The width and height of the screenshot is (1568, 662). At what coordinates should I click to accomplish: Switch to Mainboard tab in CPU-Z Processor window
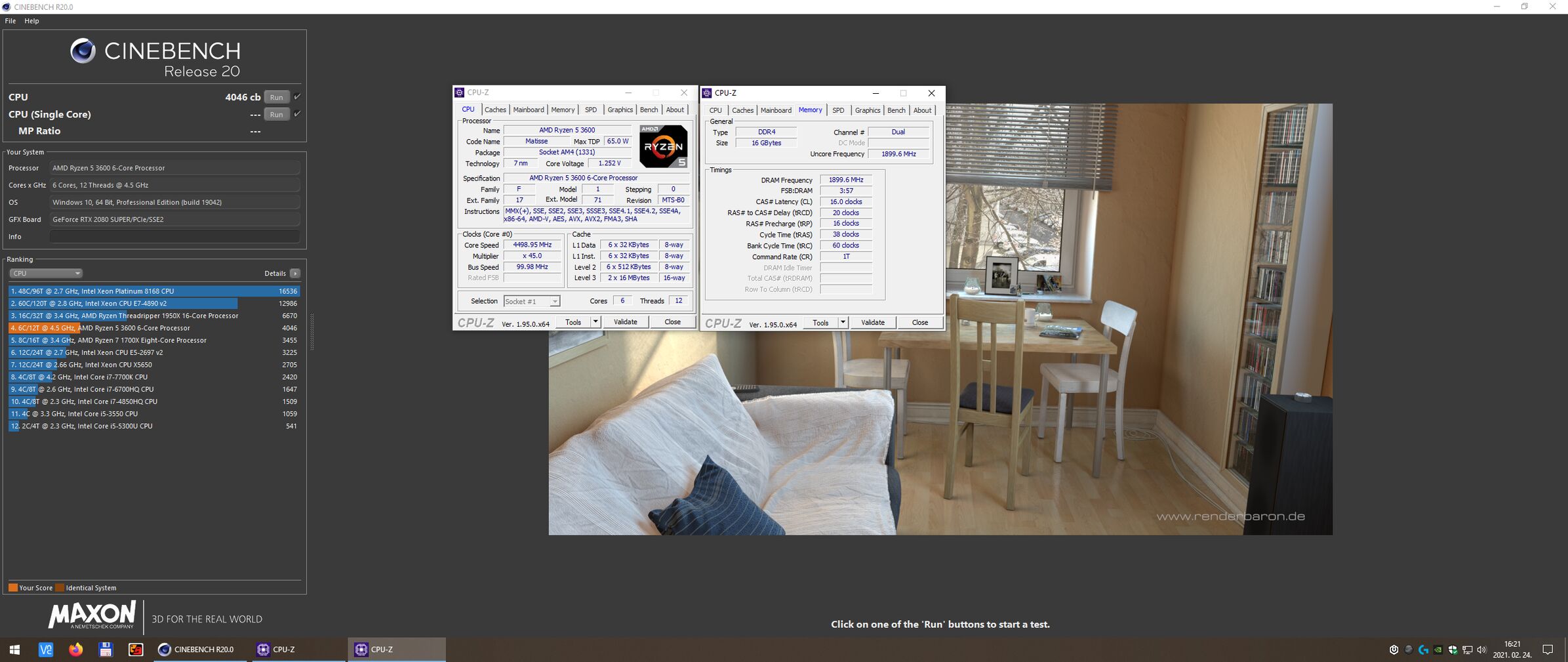coord(529,110)
